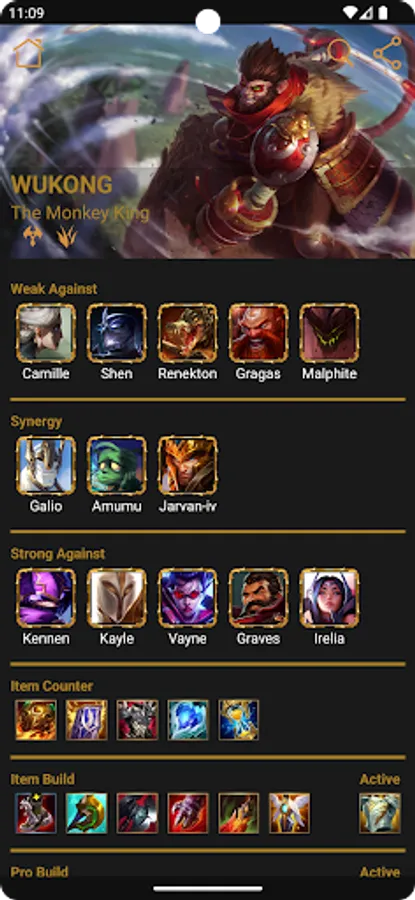Tap the share icon
This screenshot has width=415, height=900.
(387, 53)
